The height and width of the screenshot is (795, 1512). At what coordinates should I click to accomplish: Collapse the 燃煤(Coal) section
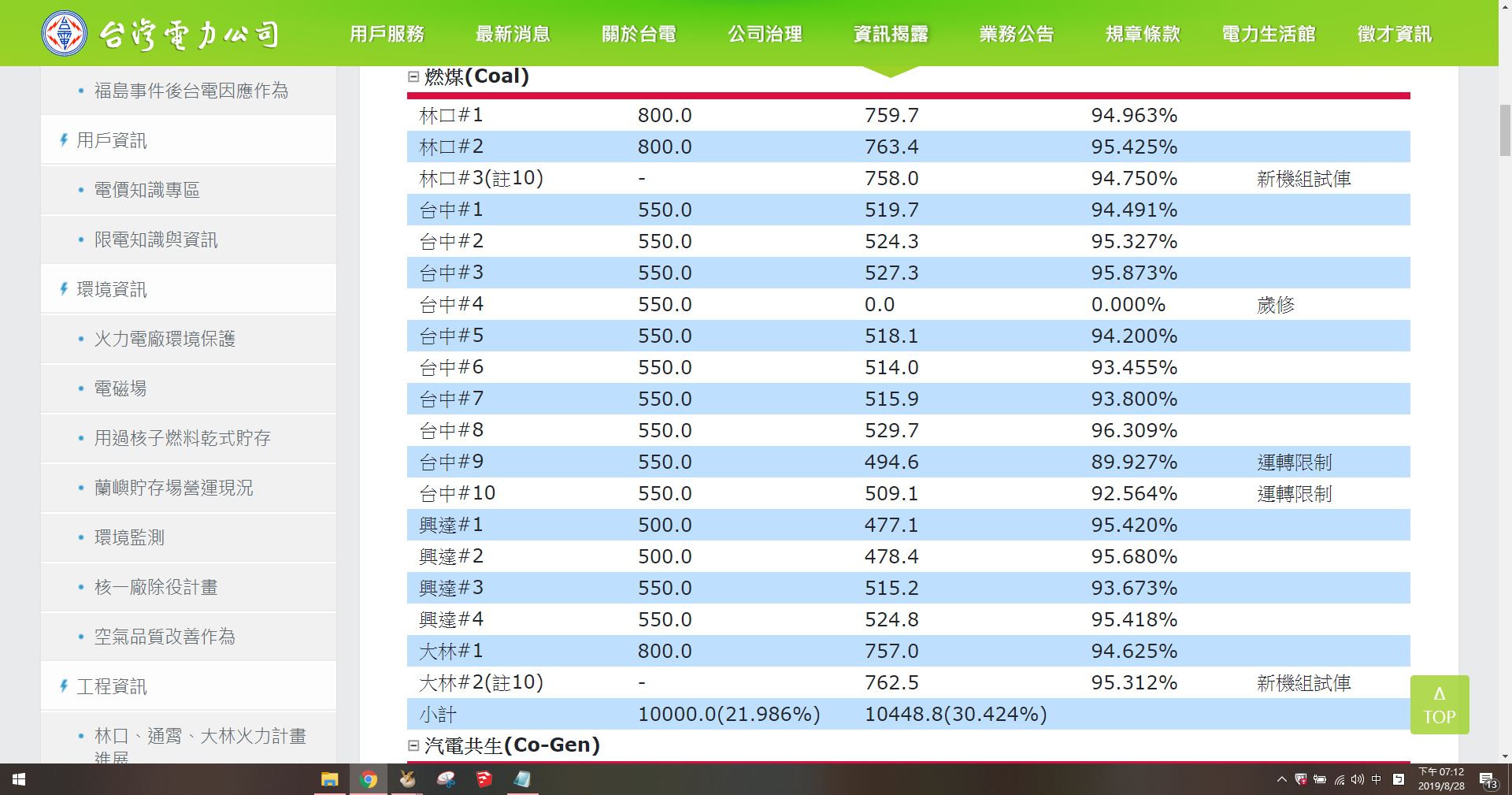(413, 76)
